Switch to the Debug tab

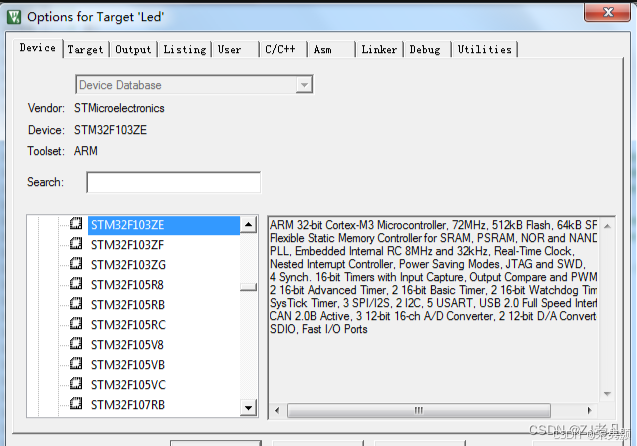[x=425, y=50]
